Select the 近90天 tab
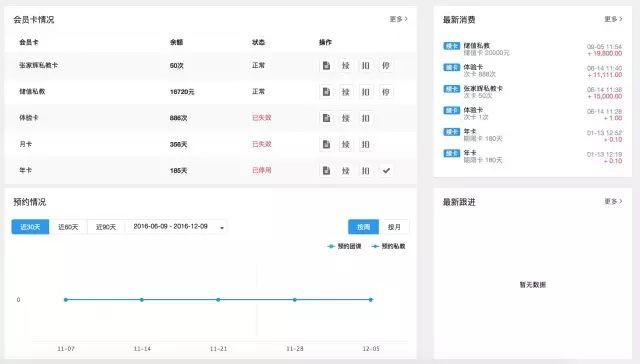Screen dimensions: 640x364 click(x=106, y=227)
